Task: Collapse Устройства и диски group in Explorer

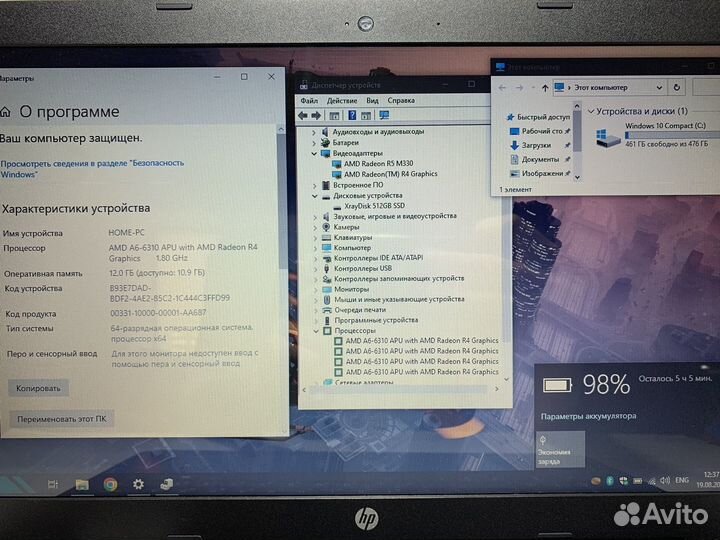Action: tap(591, 111)
